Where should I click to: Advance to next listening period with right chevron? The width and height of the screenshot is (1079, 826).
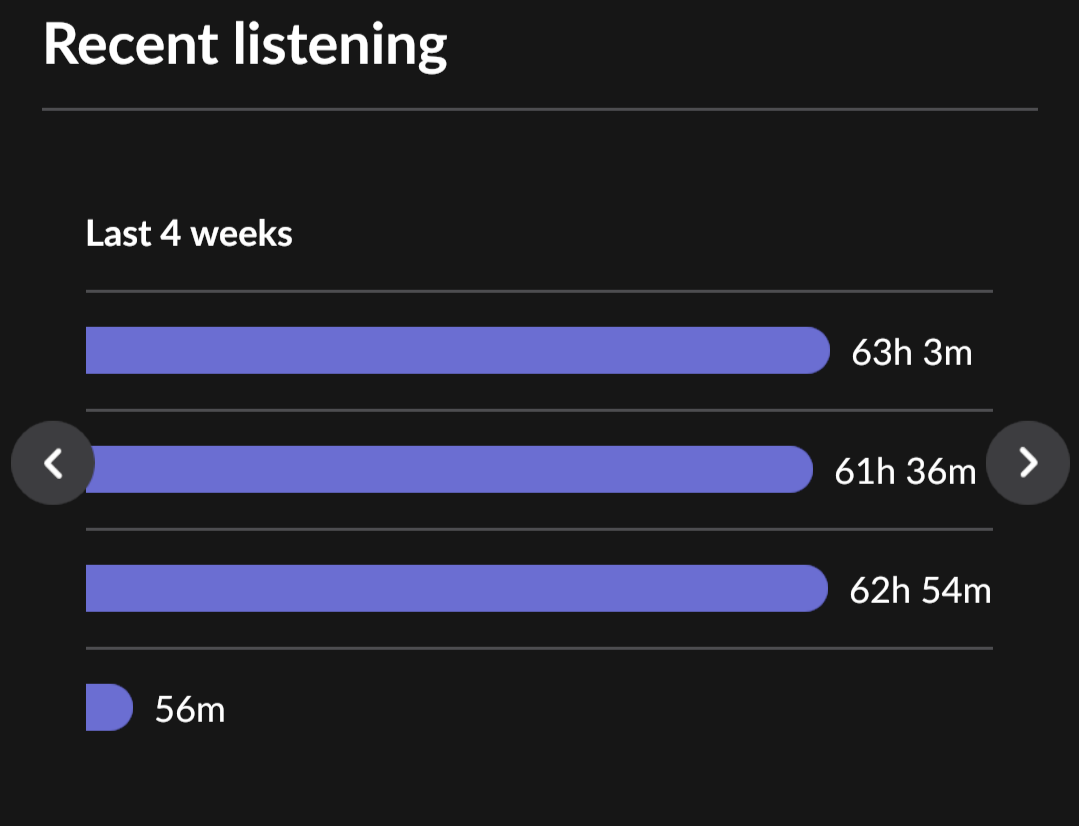[x=1028, y=463]
